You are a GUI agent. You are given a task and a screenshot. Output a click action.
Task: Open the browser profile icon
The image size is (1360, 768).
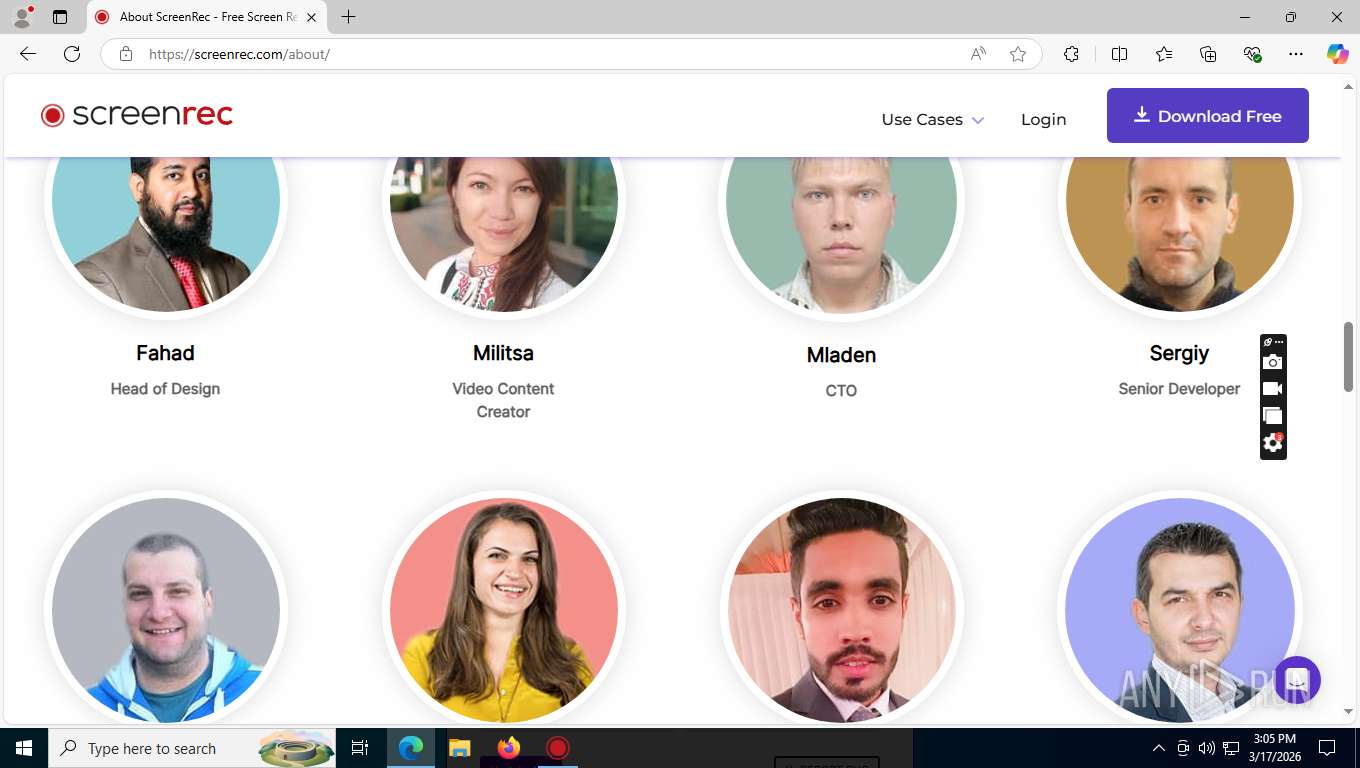pyautogui.click(x=23, y=17)
